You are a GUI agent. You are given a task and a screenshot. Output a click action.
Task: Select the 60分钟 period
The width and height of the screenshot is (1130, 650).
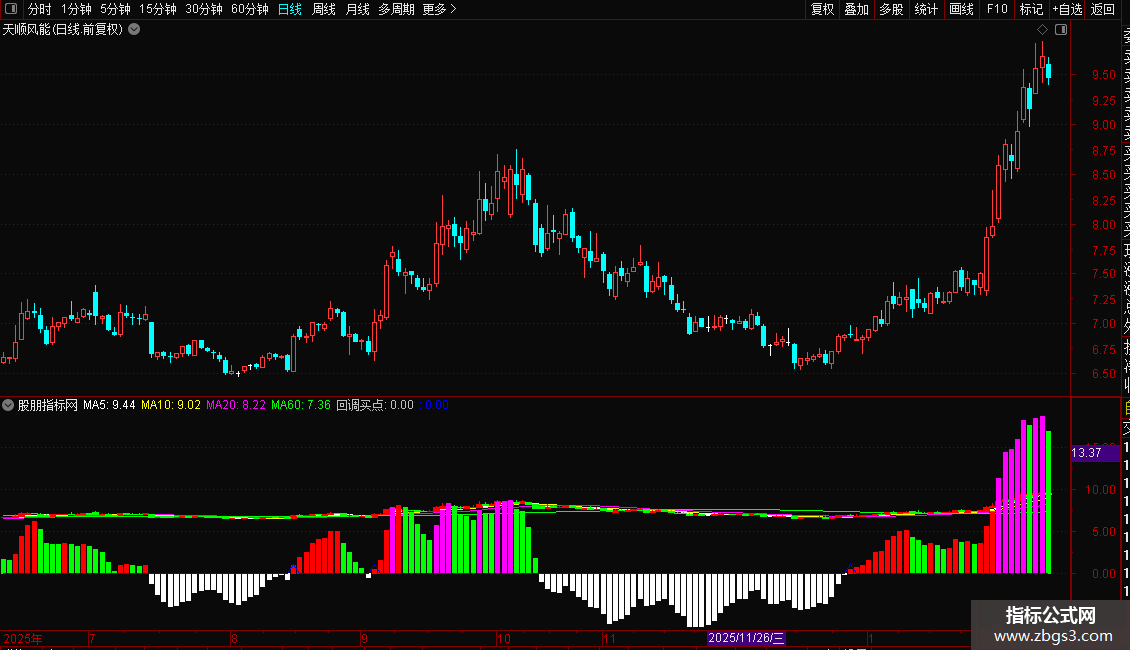(250, 9)
